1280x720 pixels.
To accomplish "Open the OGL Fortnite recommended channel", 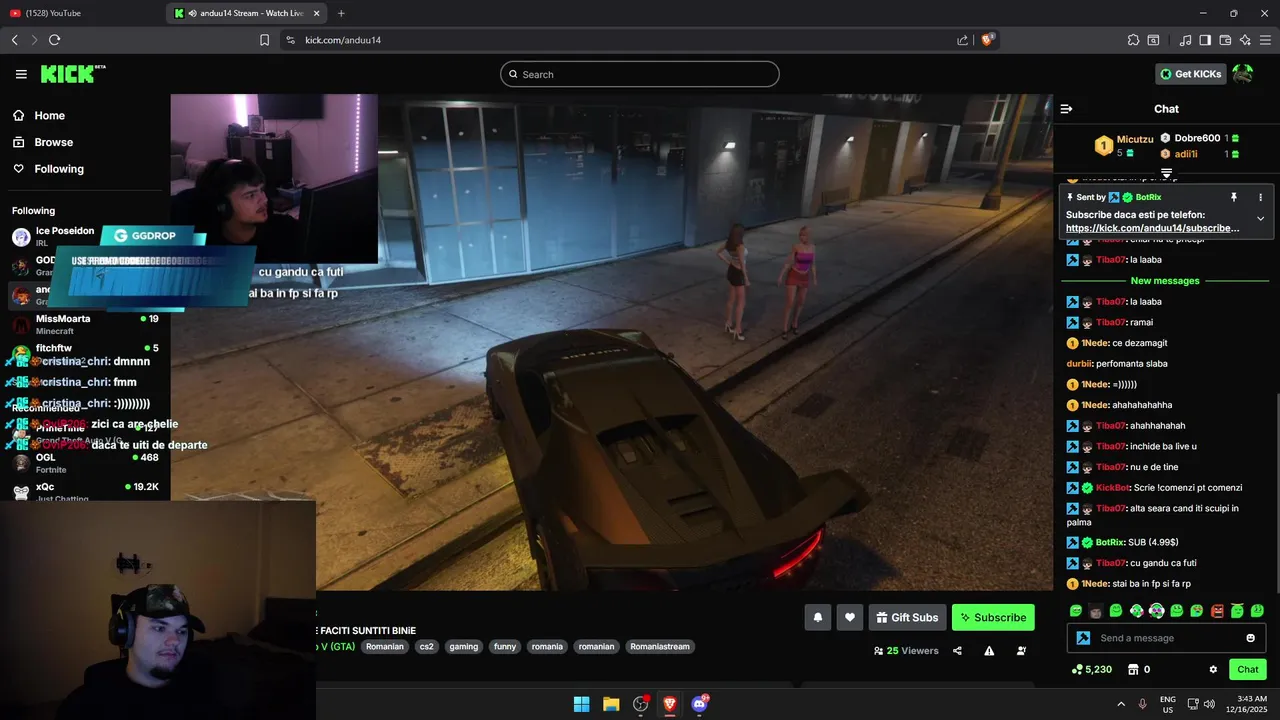I will point(85,463).
